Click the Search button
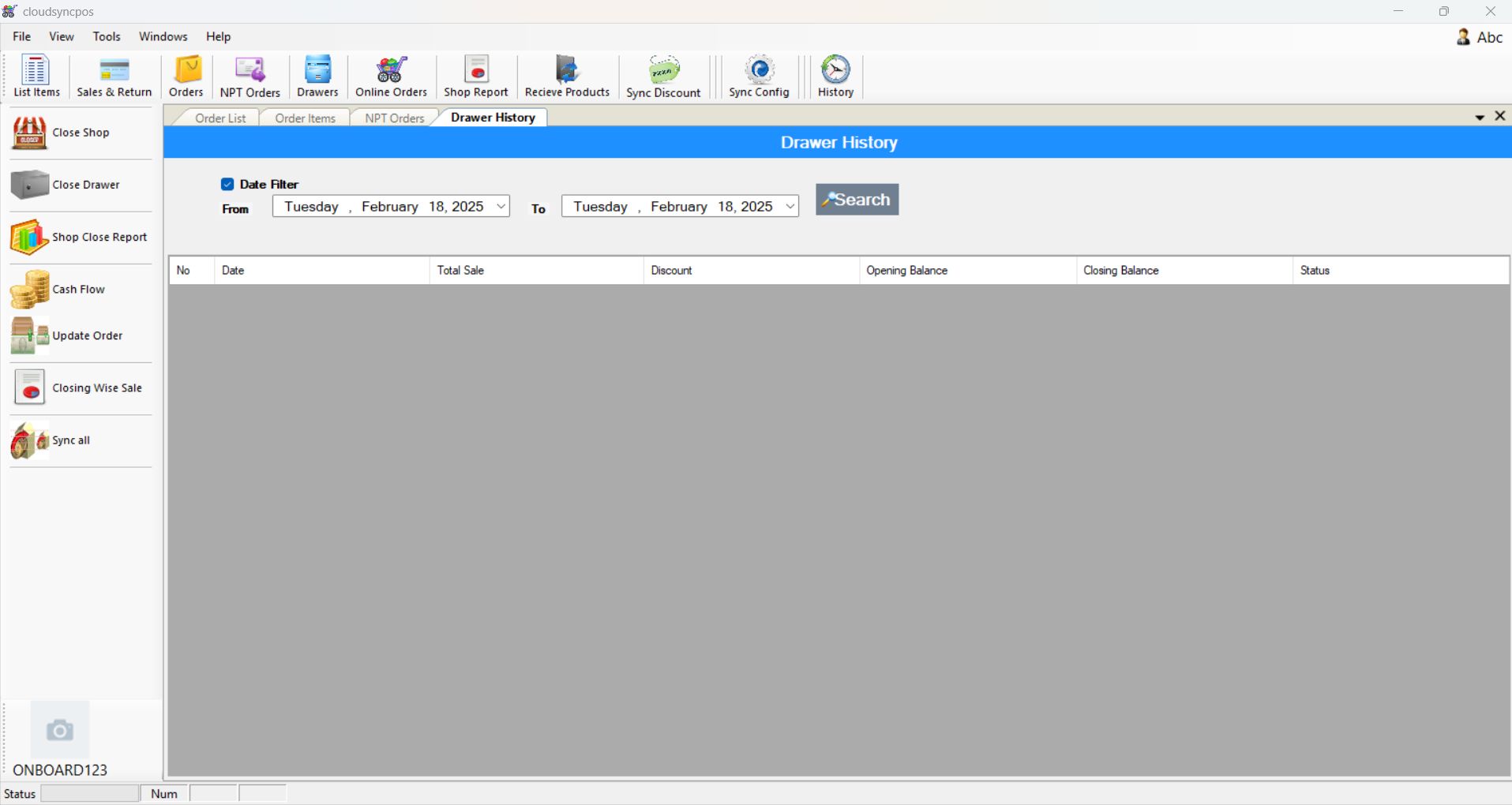Image resolution: width=1512 pixels, height=805 pixels. (857, 200)
